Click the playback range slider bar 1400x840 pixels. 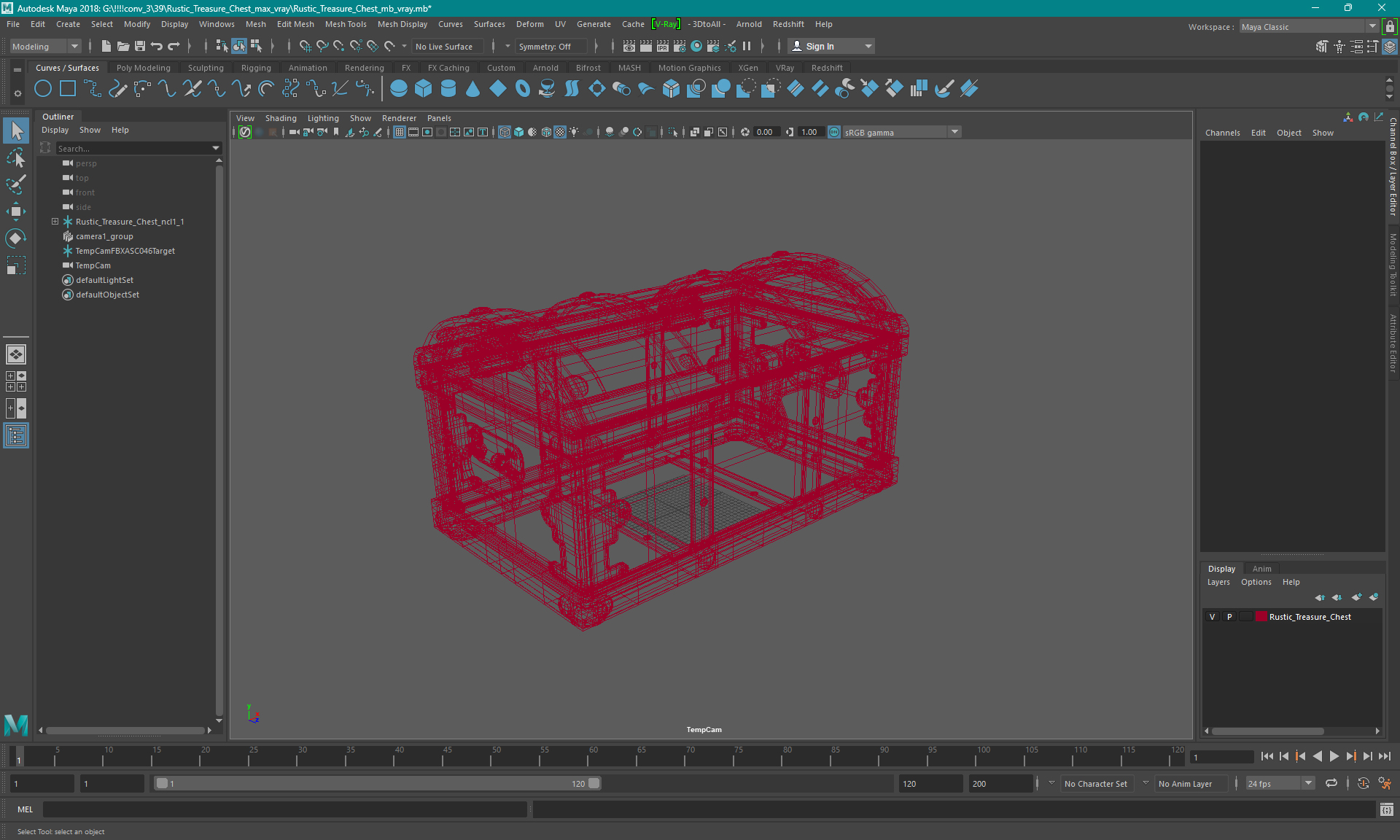coord(378,783)
